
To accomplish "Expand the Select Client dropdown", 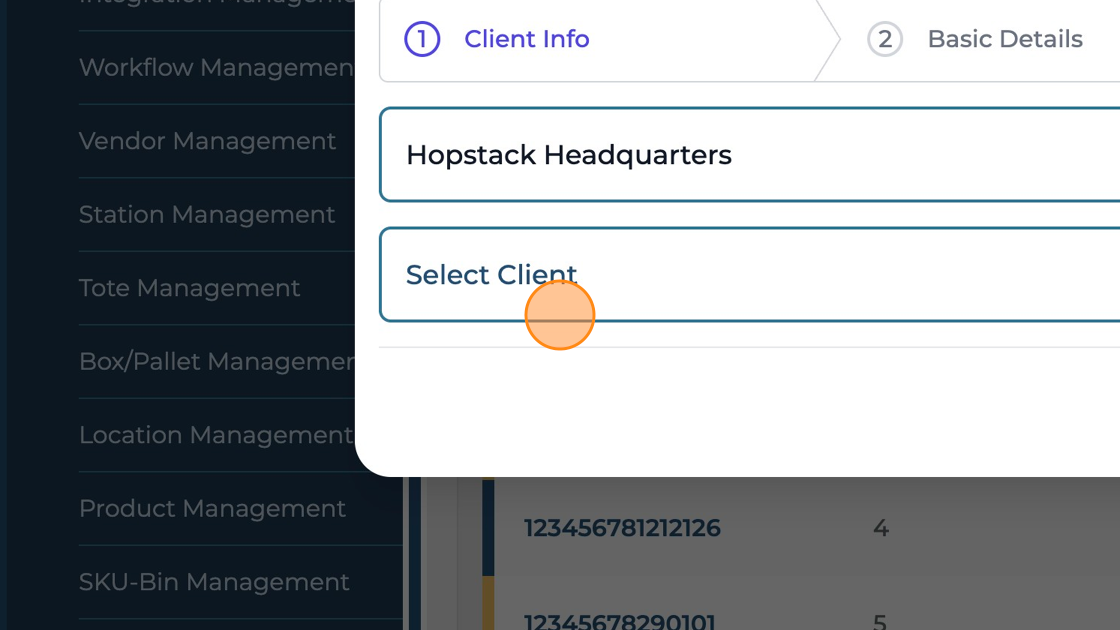I will tap(750, 275).
